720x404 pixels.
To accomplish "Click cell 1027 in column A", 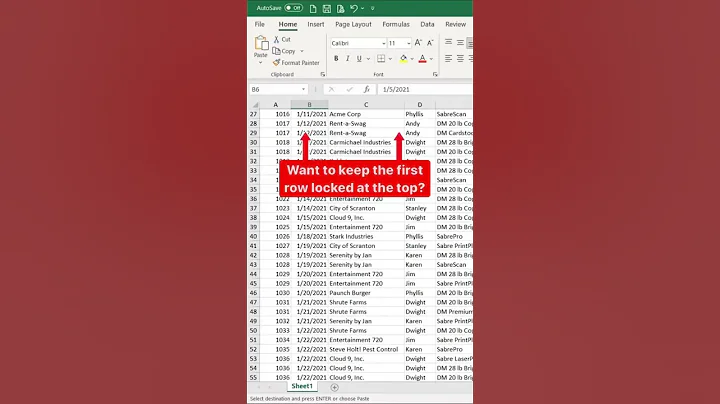I will (x=276, y=246).
